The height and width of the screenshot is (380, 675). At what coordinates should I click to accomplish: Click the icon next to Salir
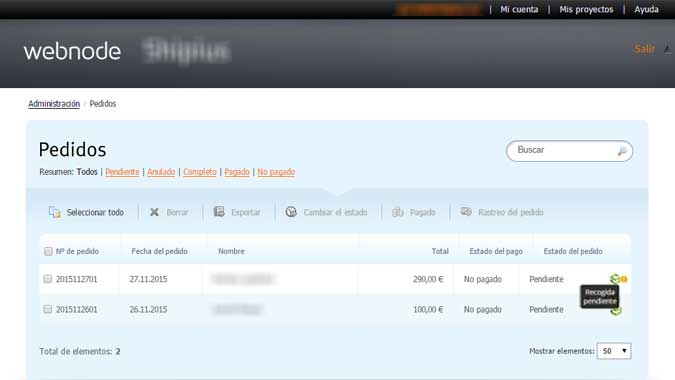point(667,49)
